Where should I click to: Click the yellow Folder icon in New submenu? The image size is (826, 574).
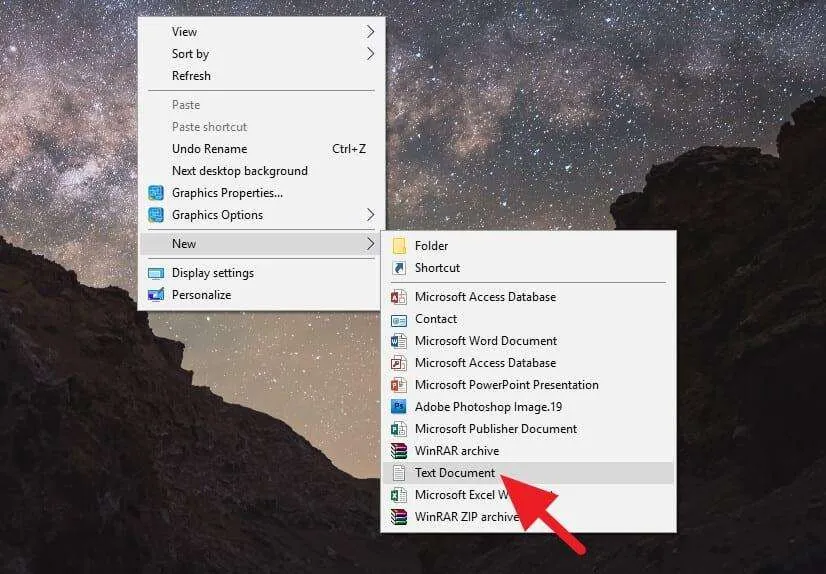point(399,246)
